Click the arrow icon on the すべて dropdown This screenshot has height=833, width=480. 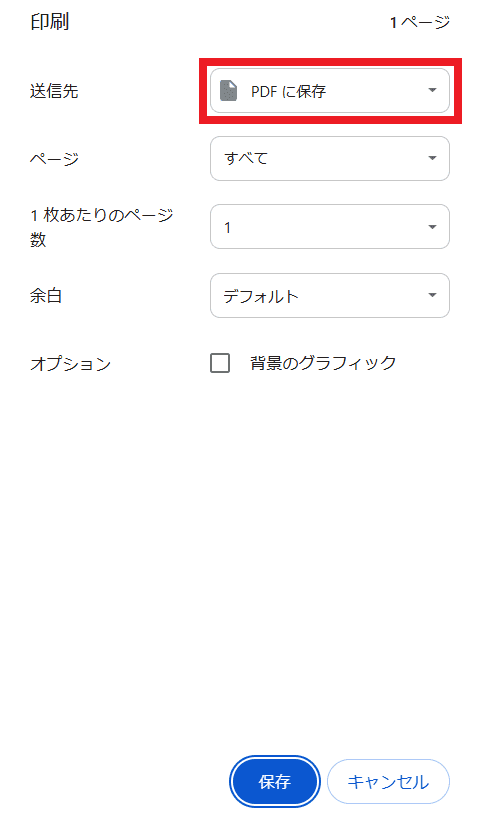[x=432, y=158]
